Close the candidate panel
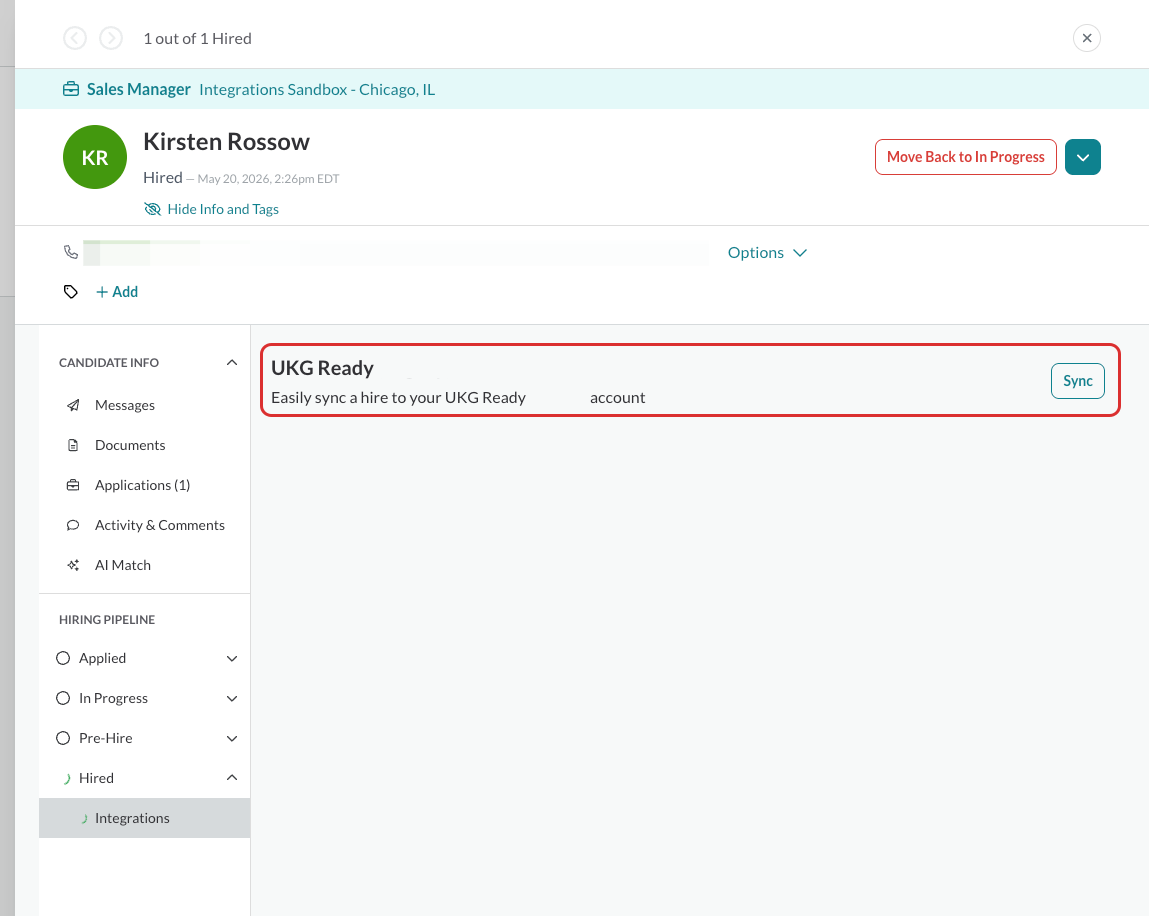This screenshot has height=916, width=1149. pyautogui.click(x=1087, y=38)
